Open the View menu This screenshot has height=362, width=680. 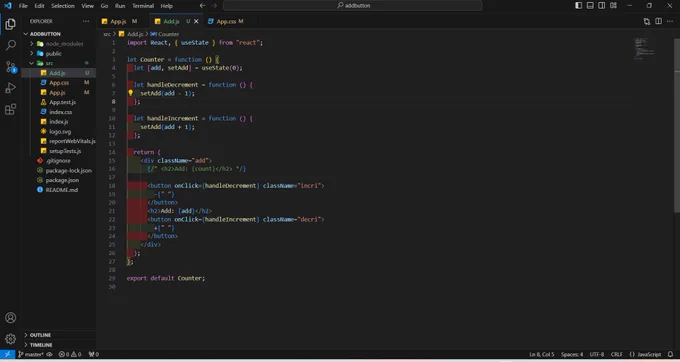(88, 6)
